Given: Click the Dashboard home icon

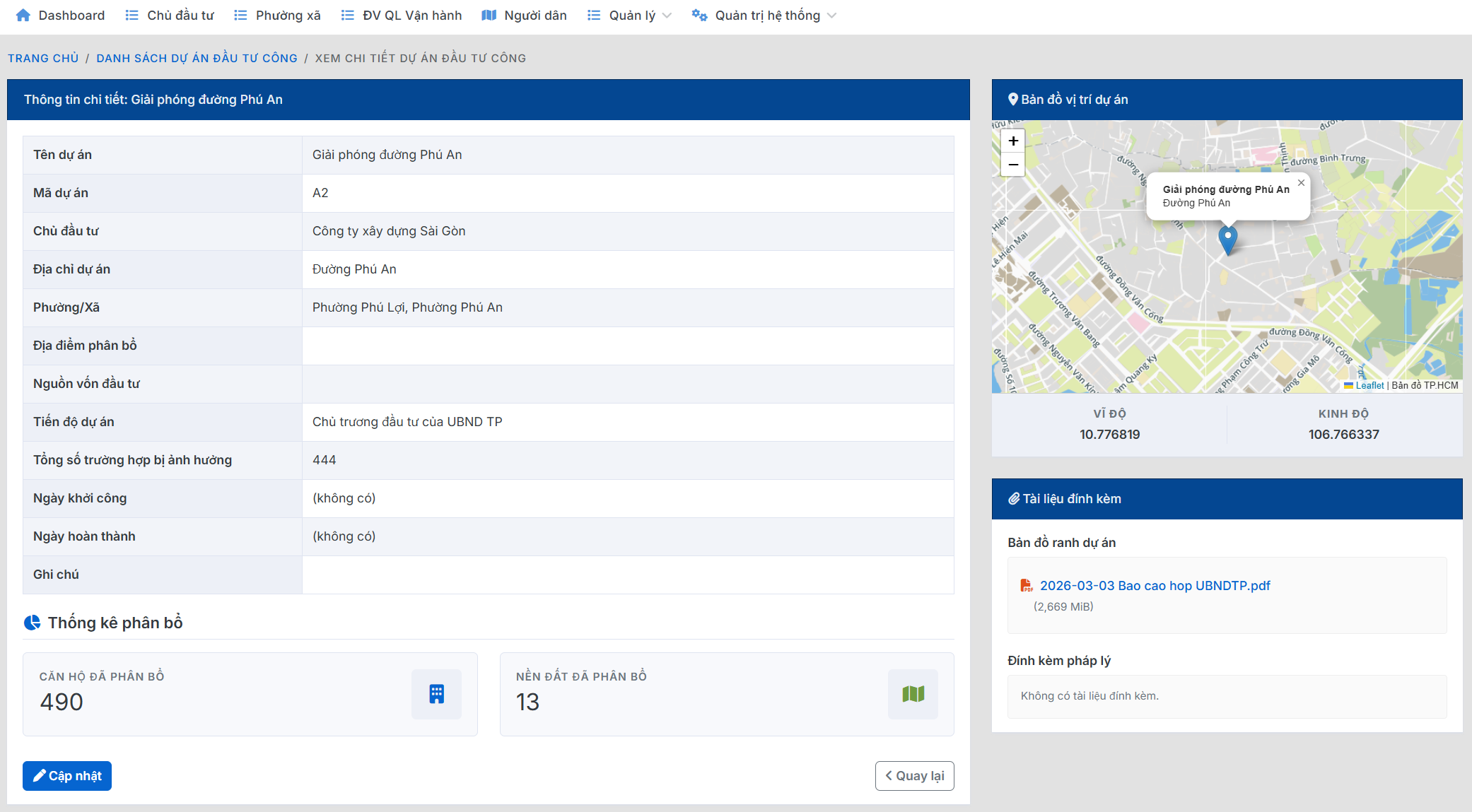Looking at the screenshot, I should coord(23,16).
